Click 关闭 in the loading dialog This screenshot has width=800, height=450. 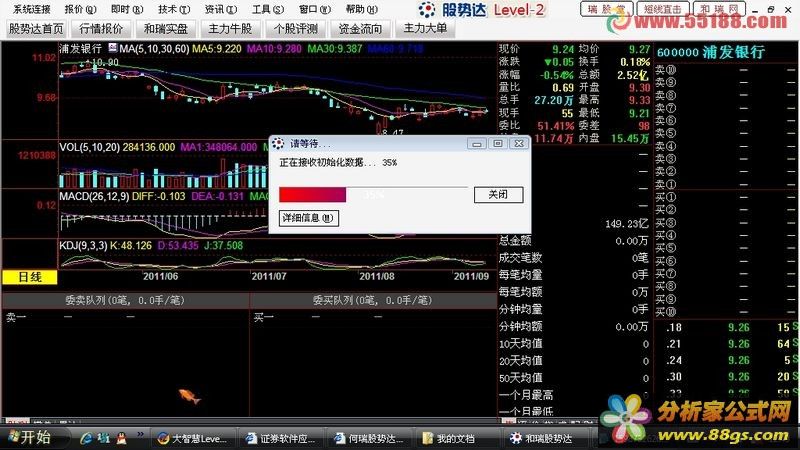pos(498,194)
